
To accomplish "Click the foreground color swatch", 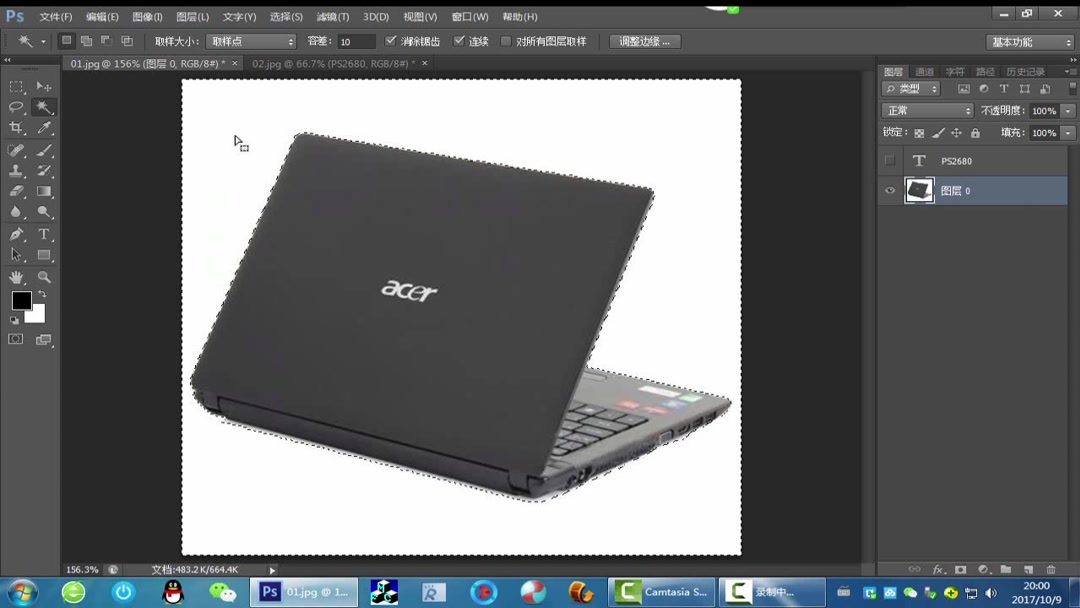I will (22, 300).
